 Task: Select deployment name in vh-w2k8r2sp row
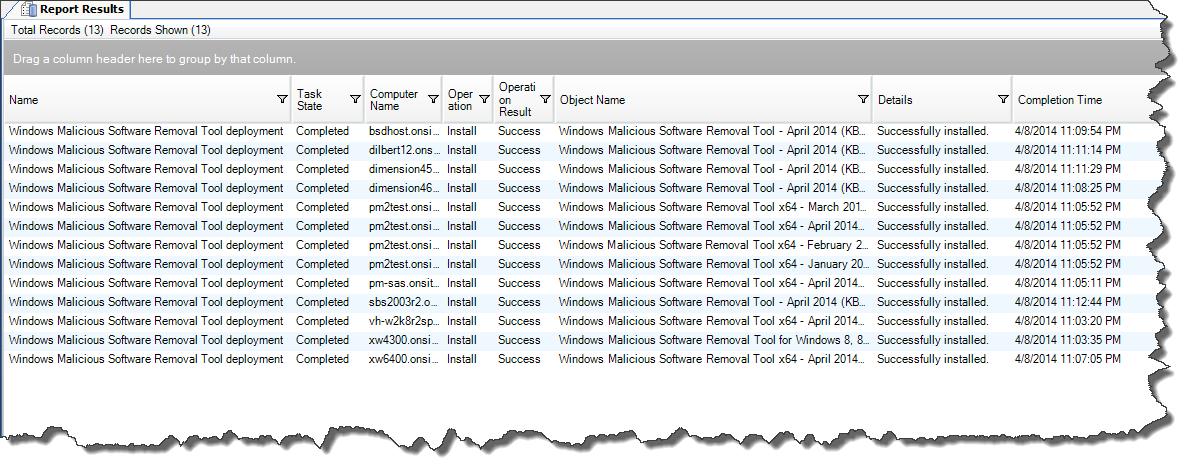[x=146, y=321]
